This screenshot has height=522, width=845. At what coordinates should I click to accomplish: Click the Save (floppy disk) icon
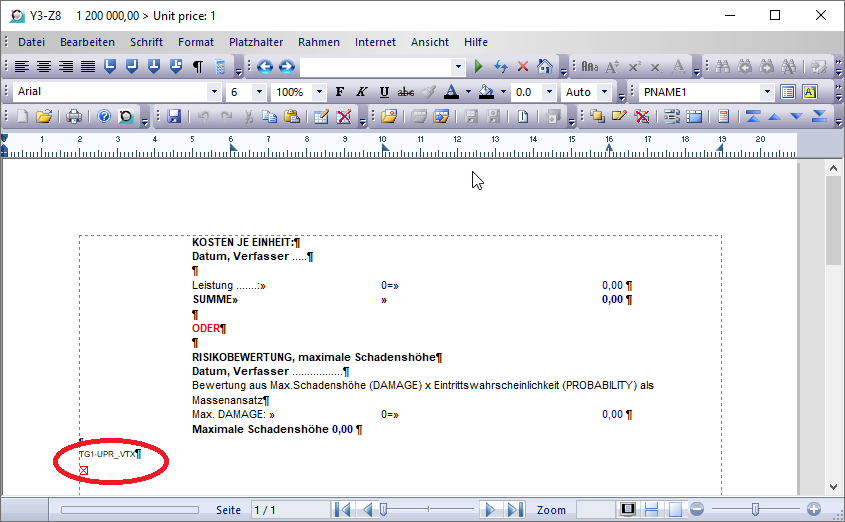pyautogui.click(x=173, y=116)
